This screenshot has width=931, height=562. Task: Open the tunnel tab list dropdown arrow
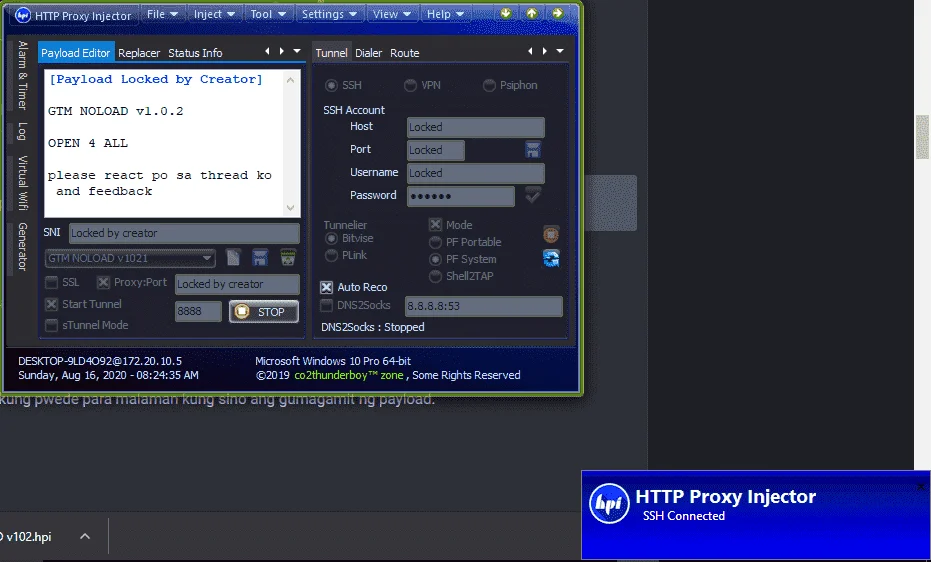tap(560, 52)
